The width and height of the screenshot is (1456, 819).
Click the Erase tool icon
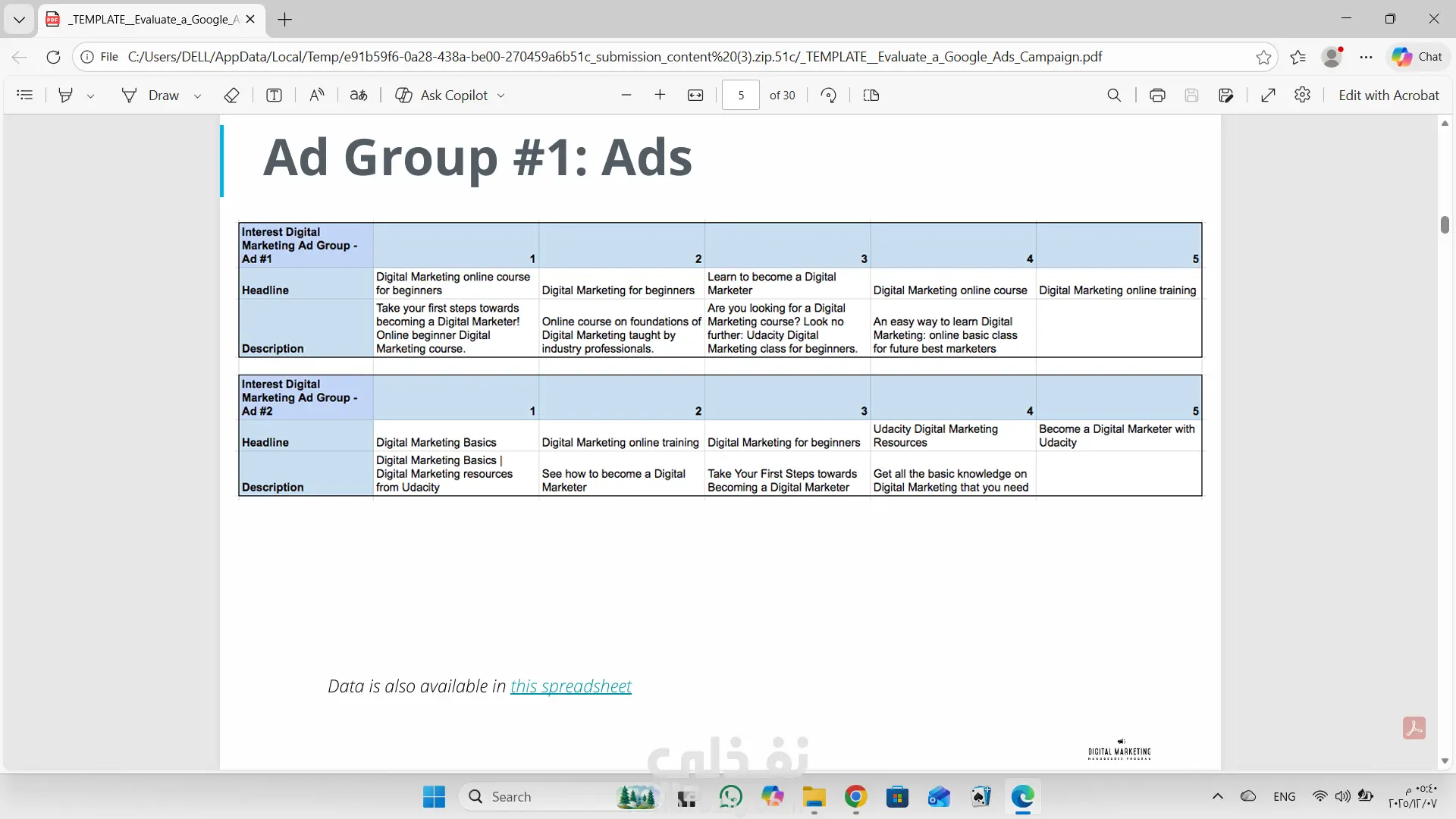[232, 96]
